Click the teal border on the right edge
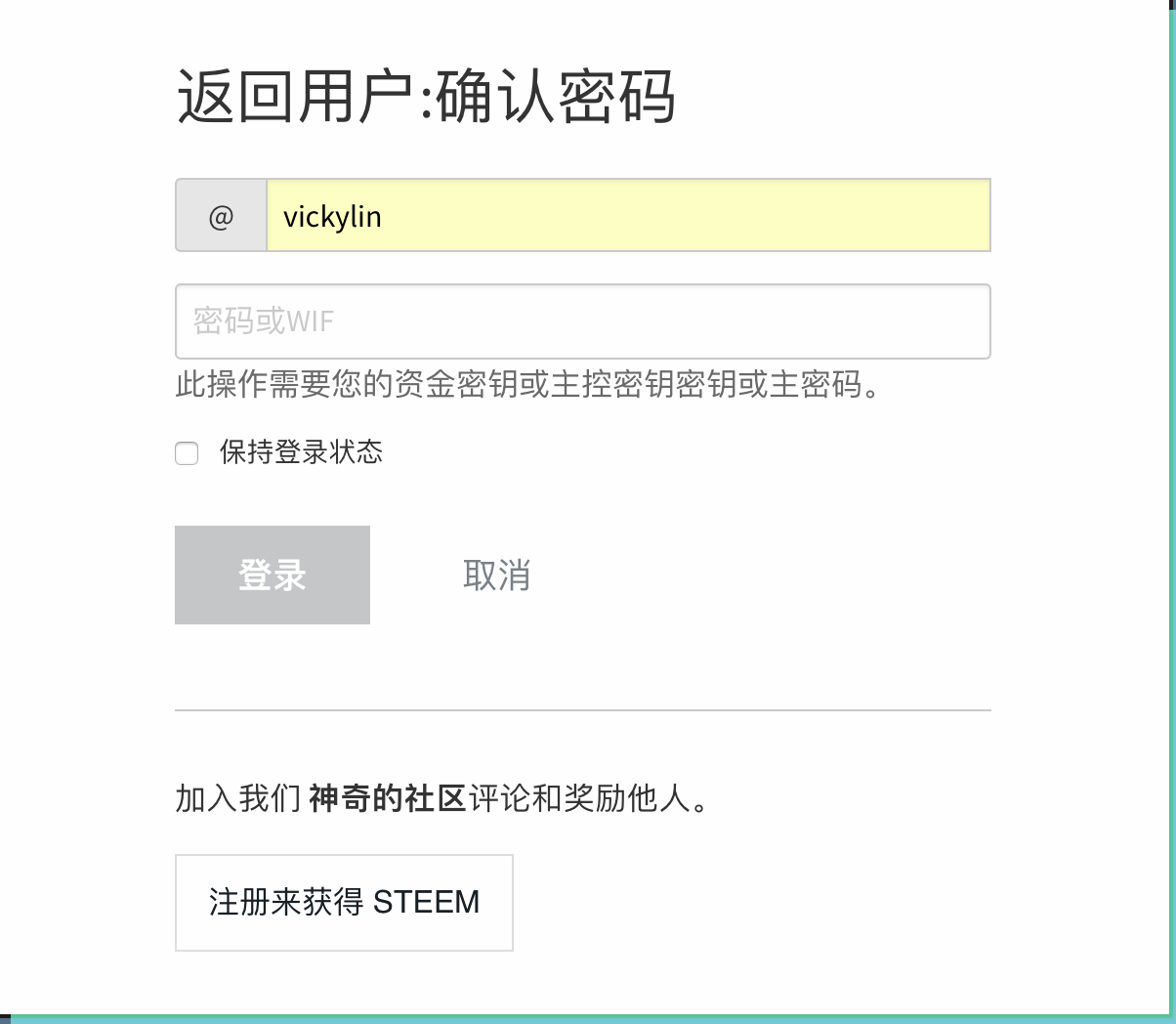 pyautogui.click(x=1172, y=489)
